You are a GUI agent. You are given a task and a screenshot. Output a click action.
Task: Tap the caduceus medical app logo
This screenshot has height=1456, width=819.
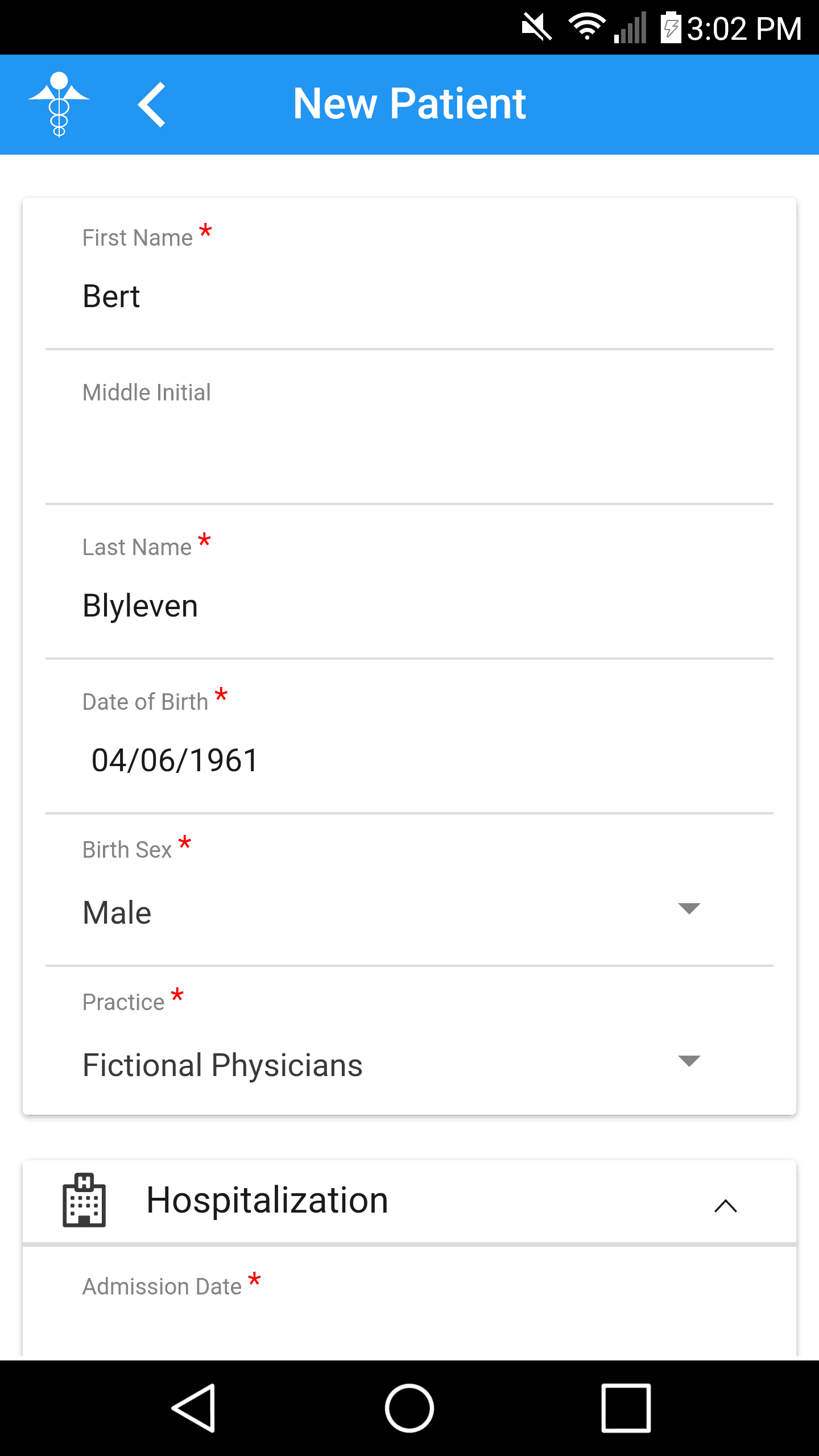click(59, 105)
